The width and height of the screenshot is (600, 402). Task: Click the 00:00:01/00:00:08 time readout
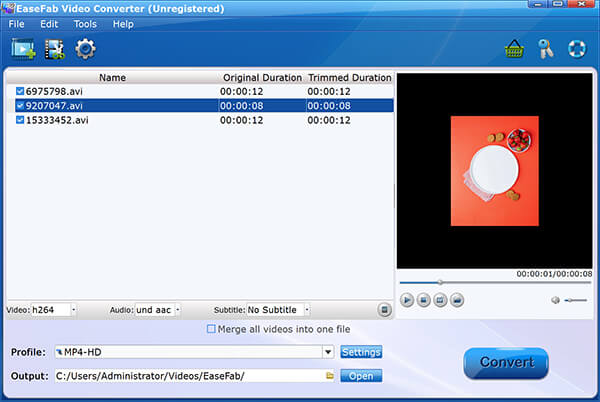coord(554,274)
